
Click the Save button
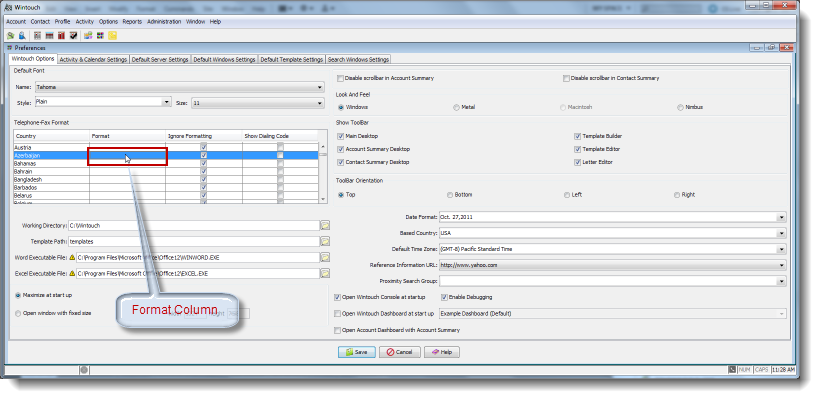click(x=357, y=352)
